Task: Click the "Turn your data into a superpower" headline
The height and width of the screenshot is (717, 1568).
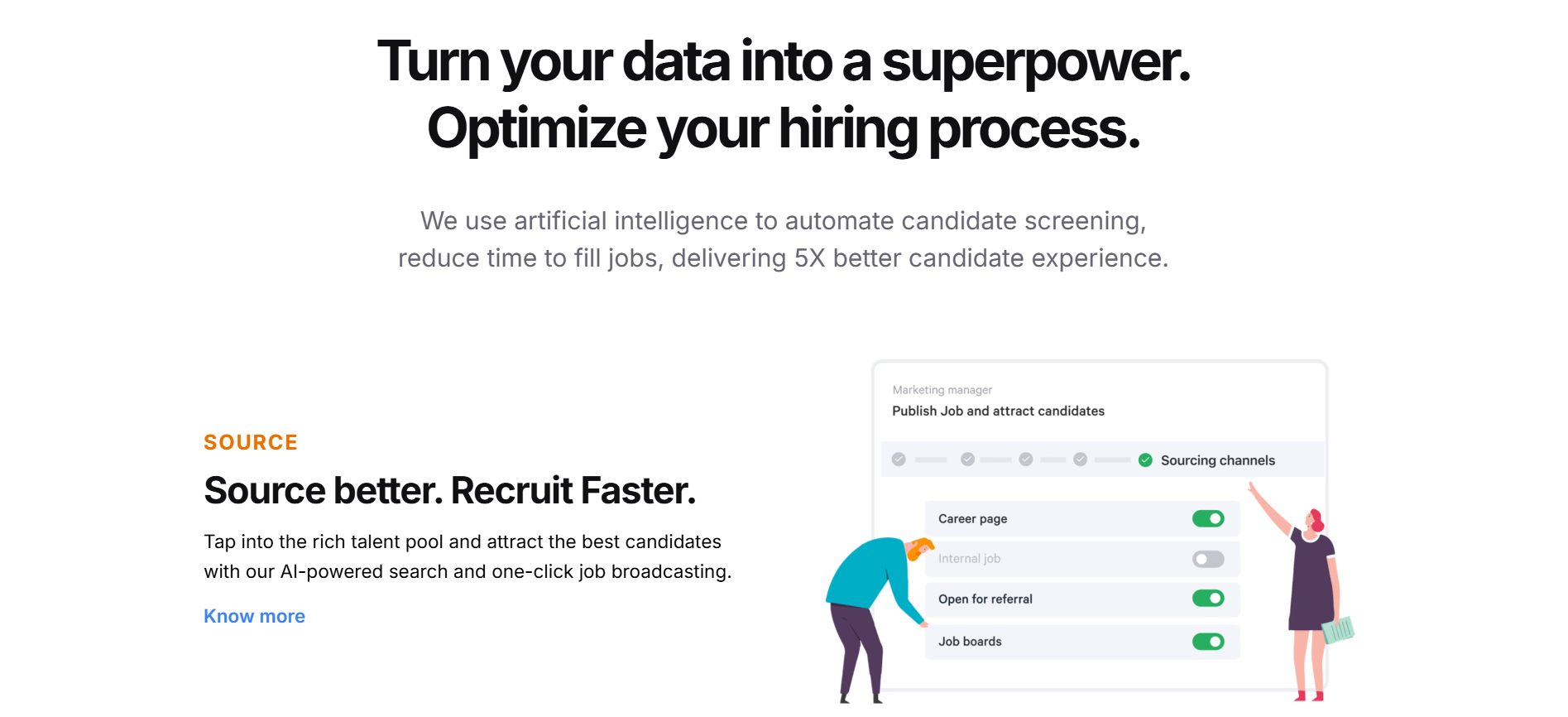Action: (783, 62)
